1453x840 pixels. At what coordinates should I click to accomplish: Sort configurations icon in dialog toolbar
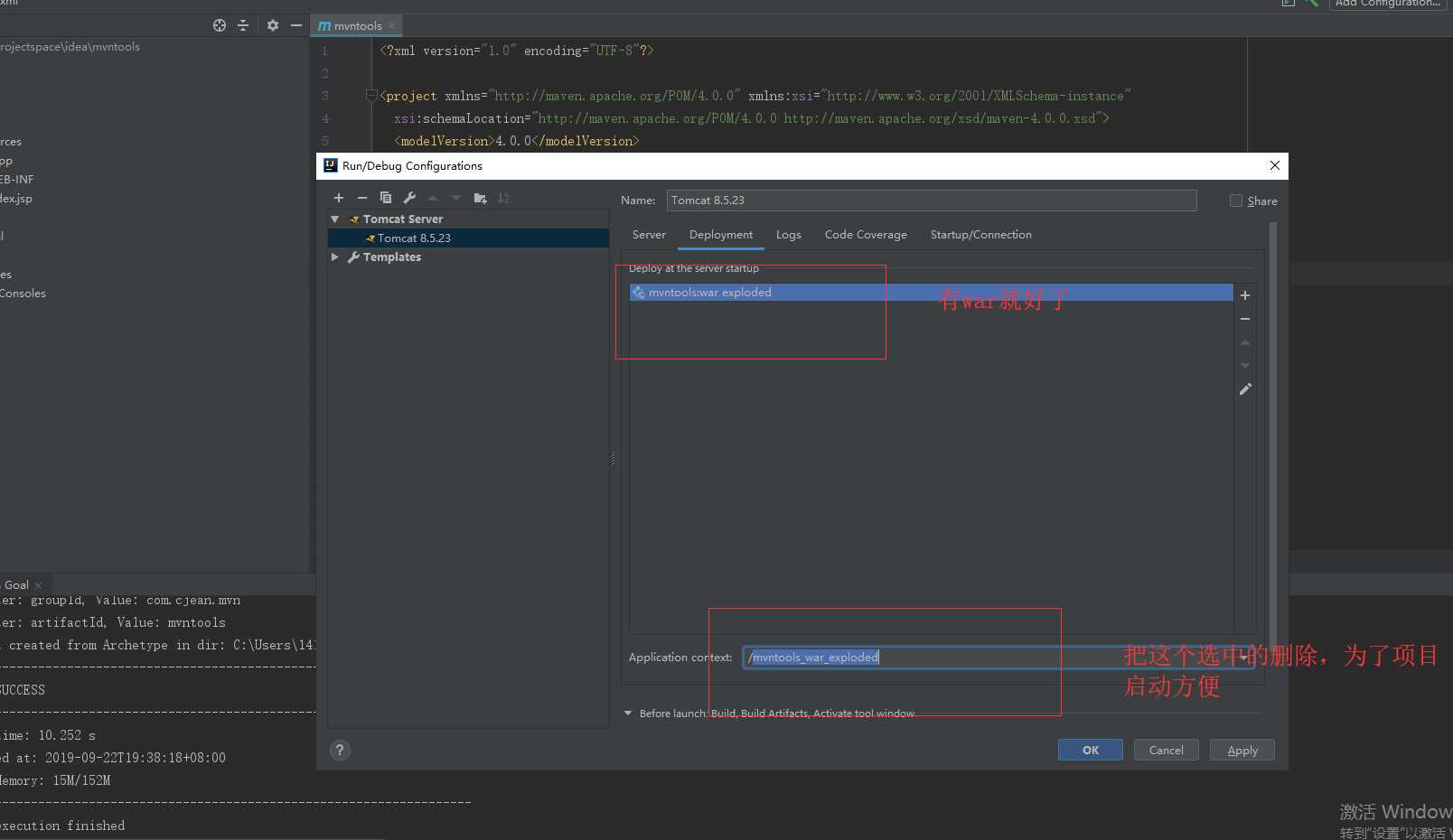coord(504,198)
